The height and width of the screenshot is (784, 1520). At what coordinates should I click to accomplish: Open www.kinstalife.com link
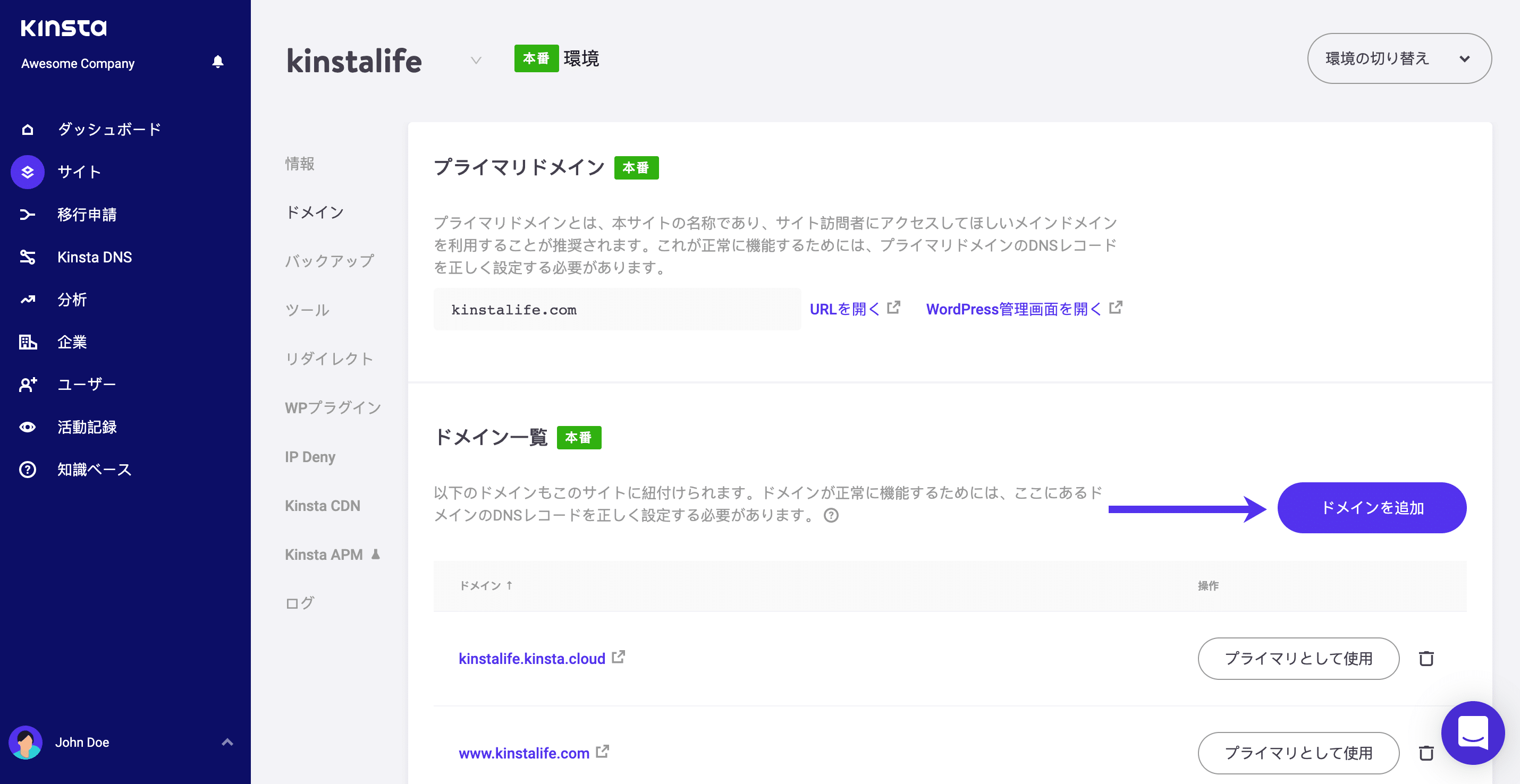click(x=524, y=753)
